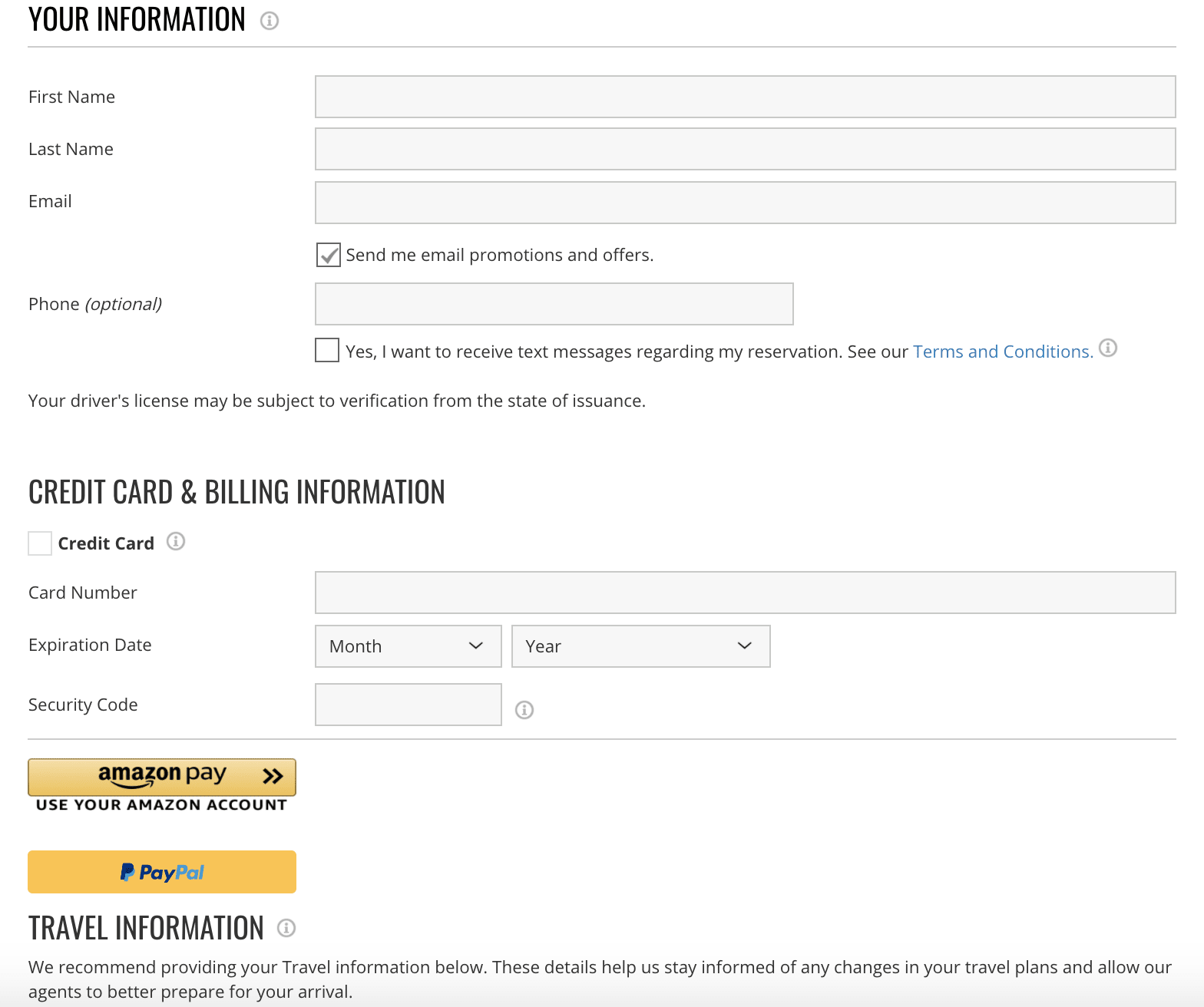Select the Credit Card payment option
Screen dimensions: 1204x1007
point(40,543)
